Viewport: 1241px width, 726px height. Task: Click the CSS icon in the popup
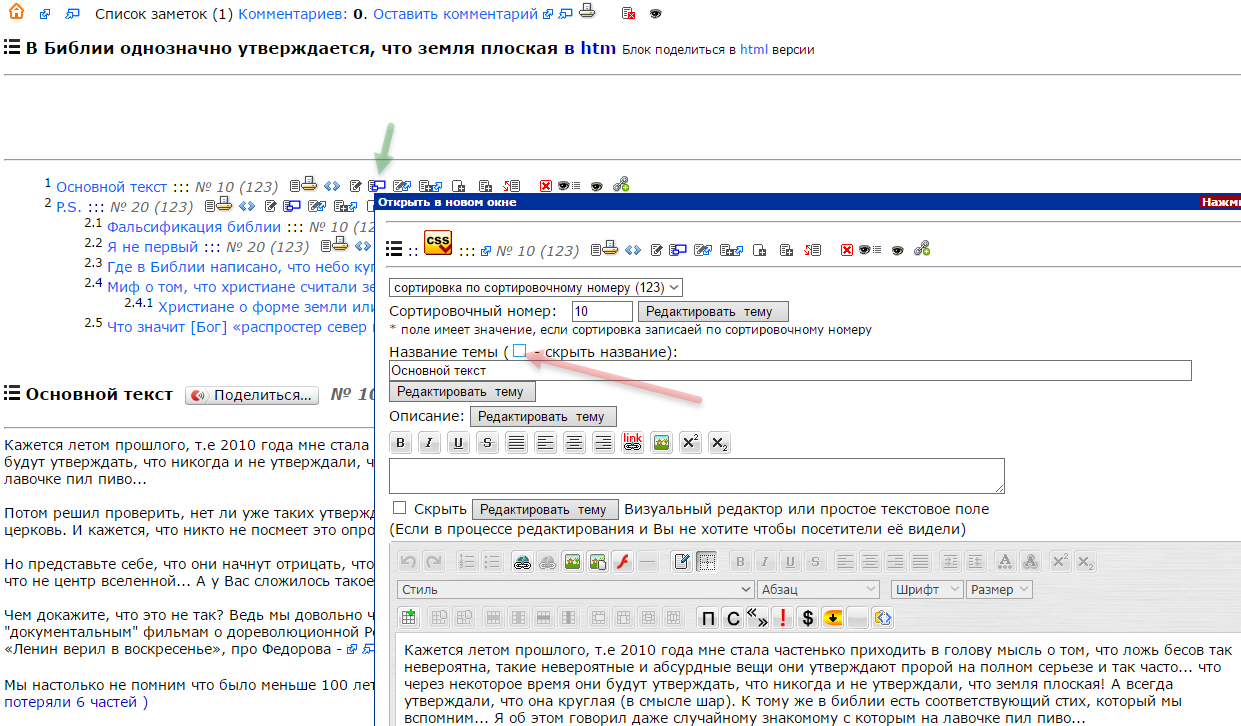(438, 243)
